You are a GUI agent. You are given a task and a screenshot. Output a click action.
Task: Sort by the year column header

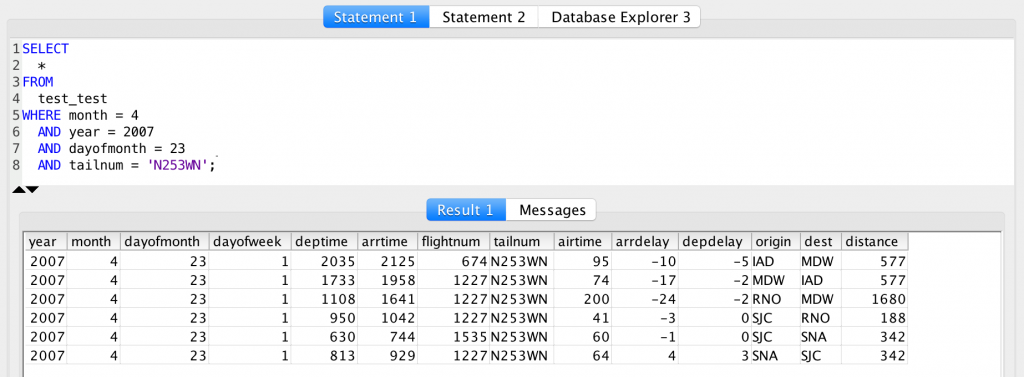click(46, 242)
